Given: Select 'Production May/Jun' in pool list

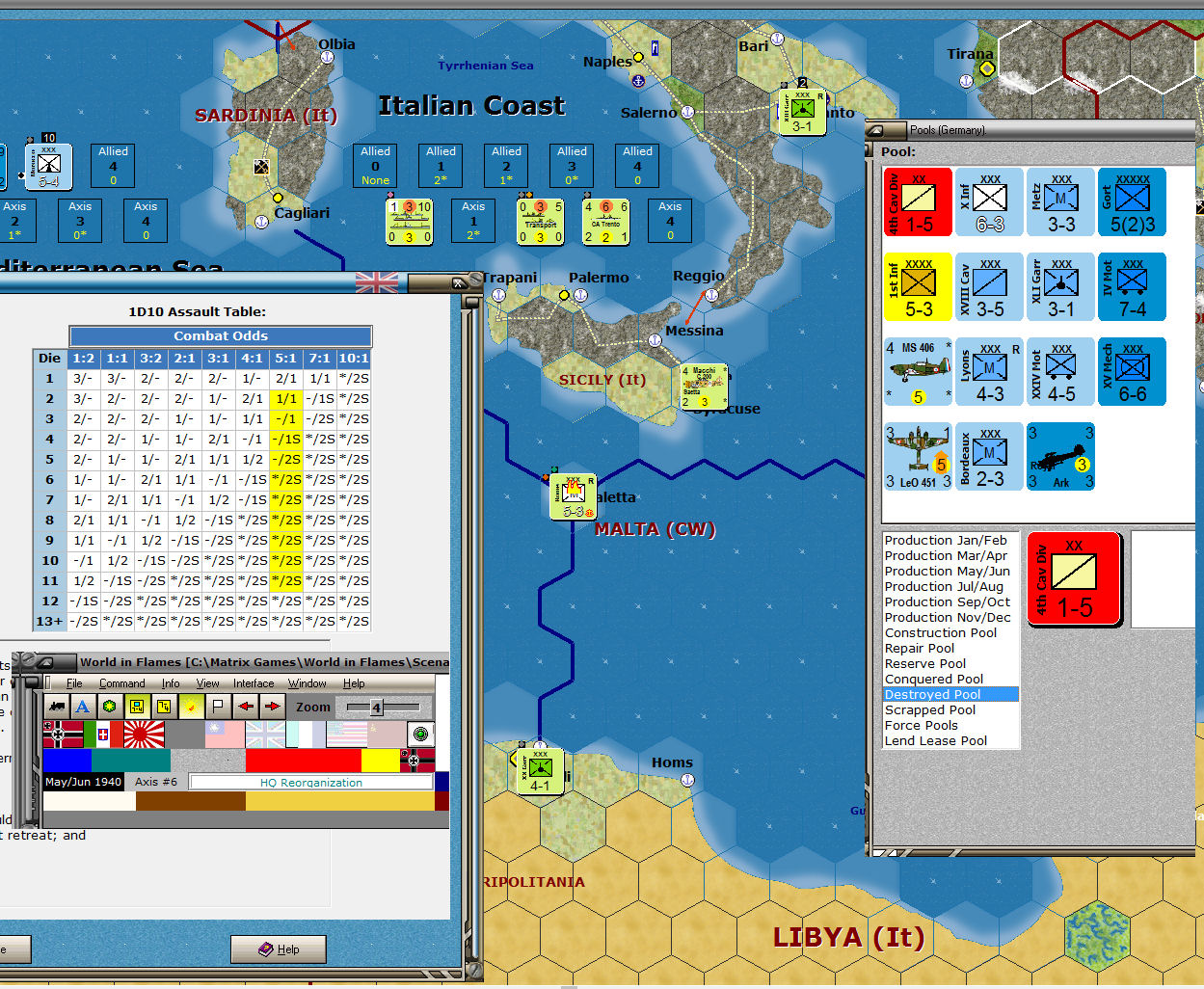Looking at the screenshot, I should pos(948,572).
